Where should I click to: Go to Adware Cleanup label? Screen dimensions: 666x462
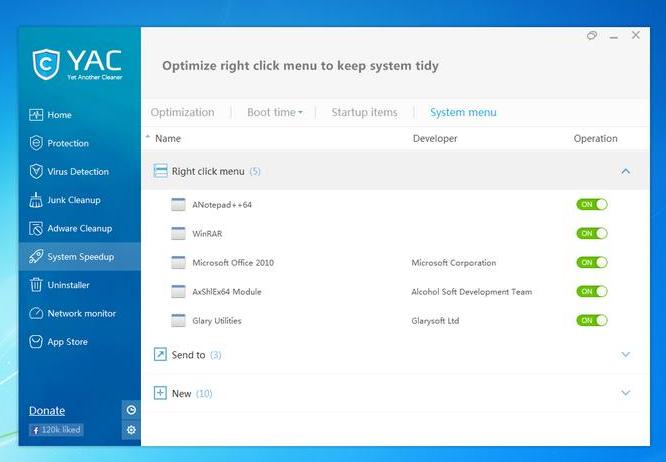(80, 228)
